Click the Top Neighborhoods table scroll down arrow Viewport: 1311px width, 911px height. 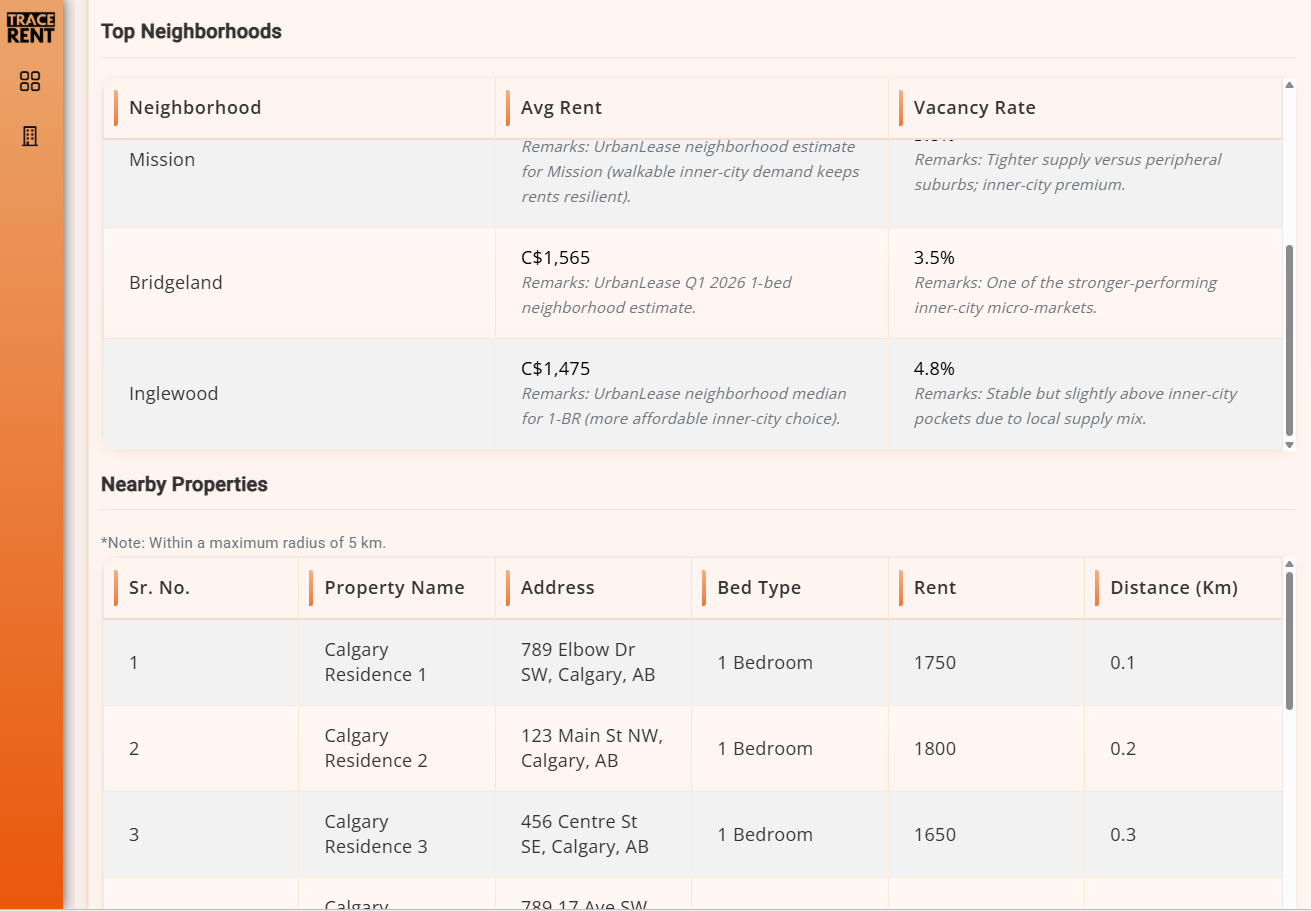(x=1289, y=445)
